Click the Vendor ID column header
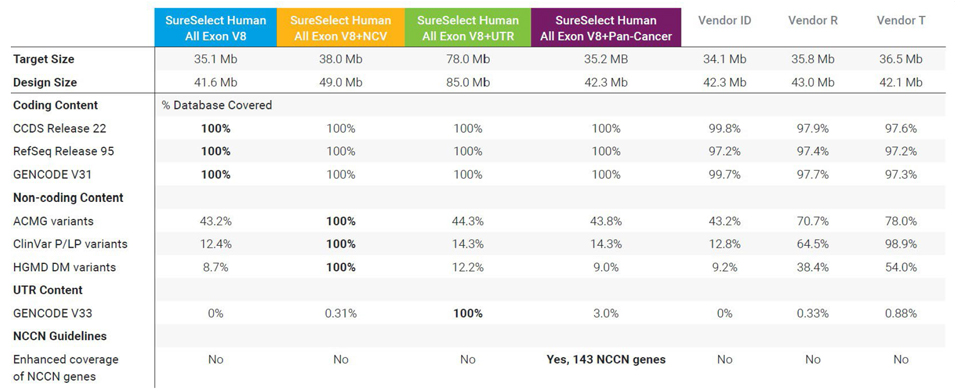This screenshot has height=392, width=960. click(x=724, y=20)
